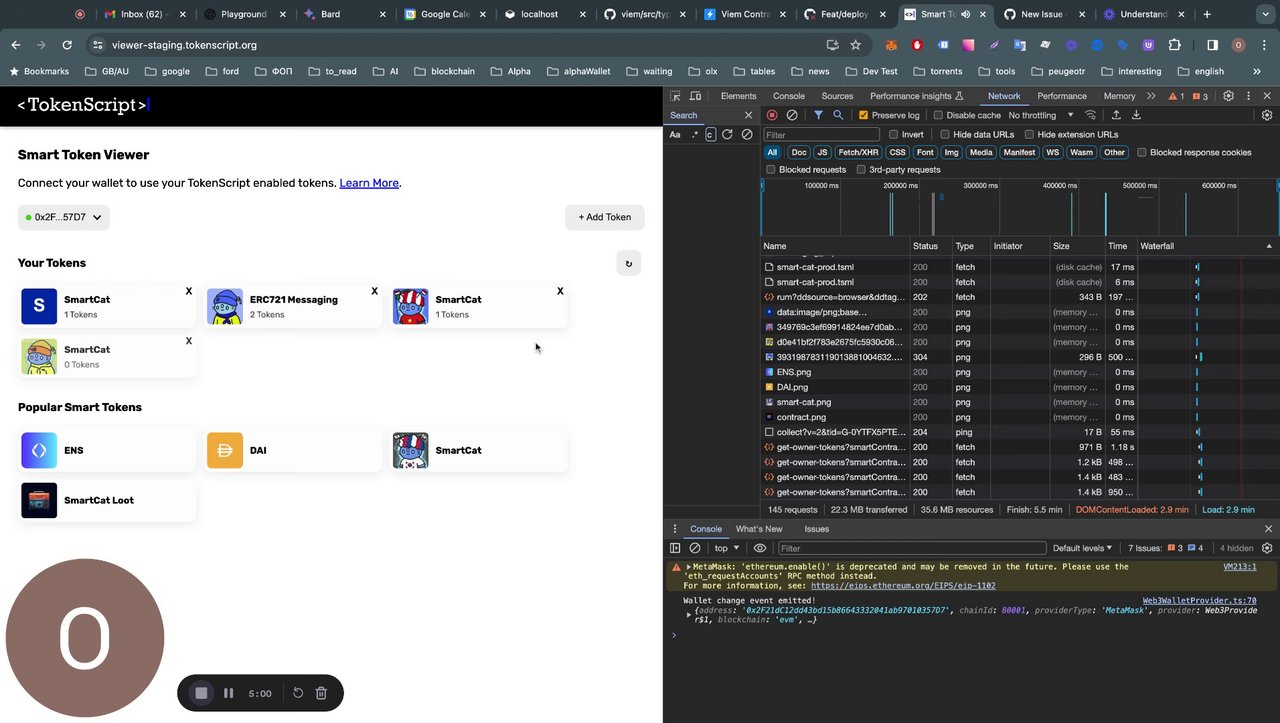This screenshot has width=1280, height=723.
Task: Expand the logged wallet address object
Action: coord(688,613)
